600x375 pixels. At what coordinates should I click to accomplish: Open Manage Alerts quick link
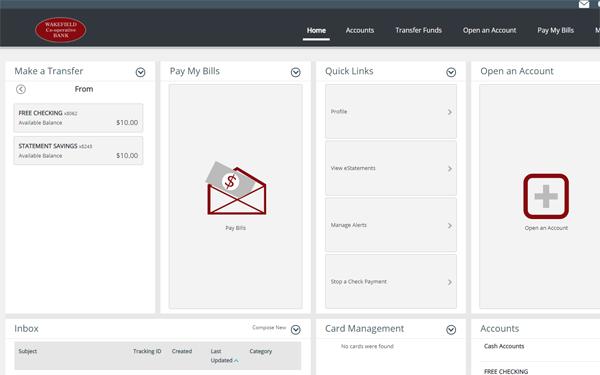[x=391, y=225]
